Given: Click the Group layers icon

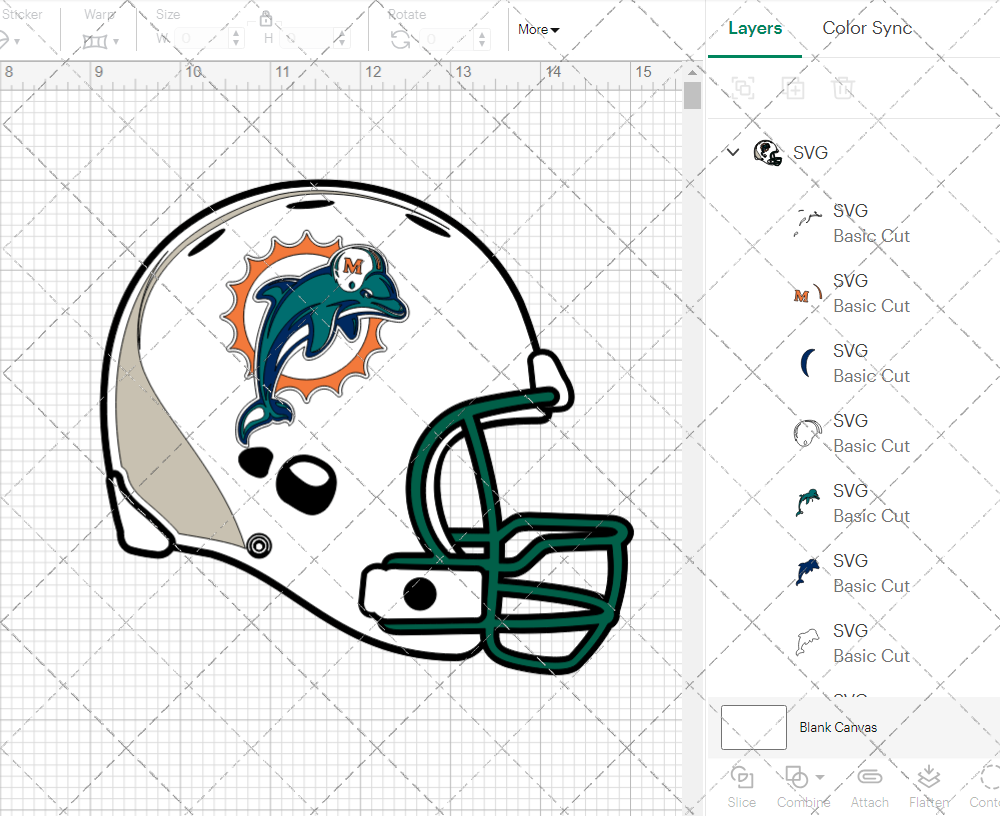Looking at the screenshot, I should (743, 87).
